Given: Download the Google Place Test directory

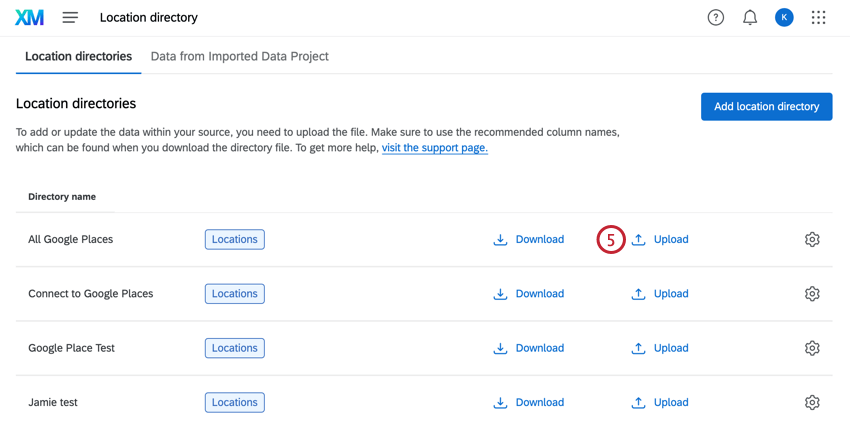Looking at the screenshot, I should coord(529,348).
